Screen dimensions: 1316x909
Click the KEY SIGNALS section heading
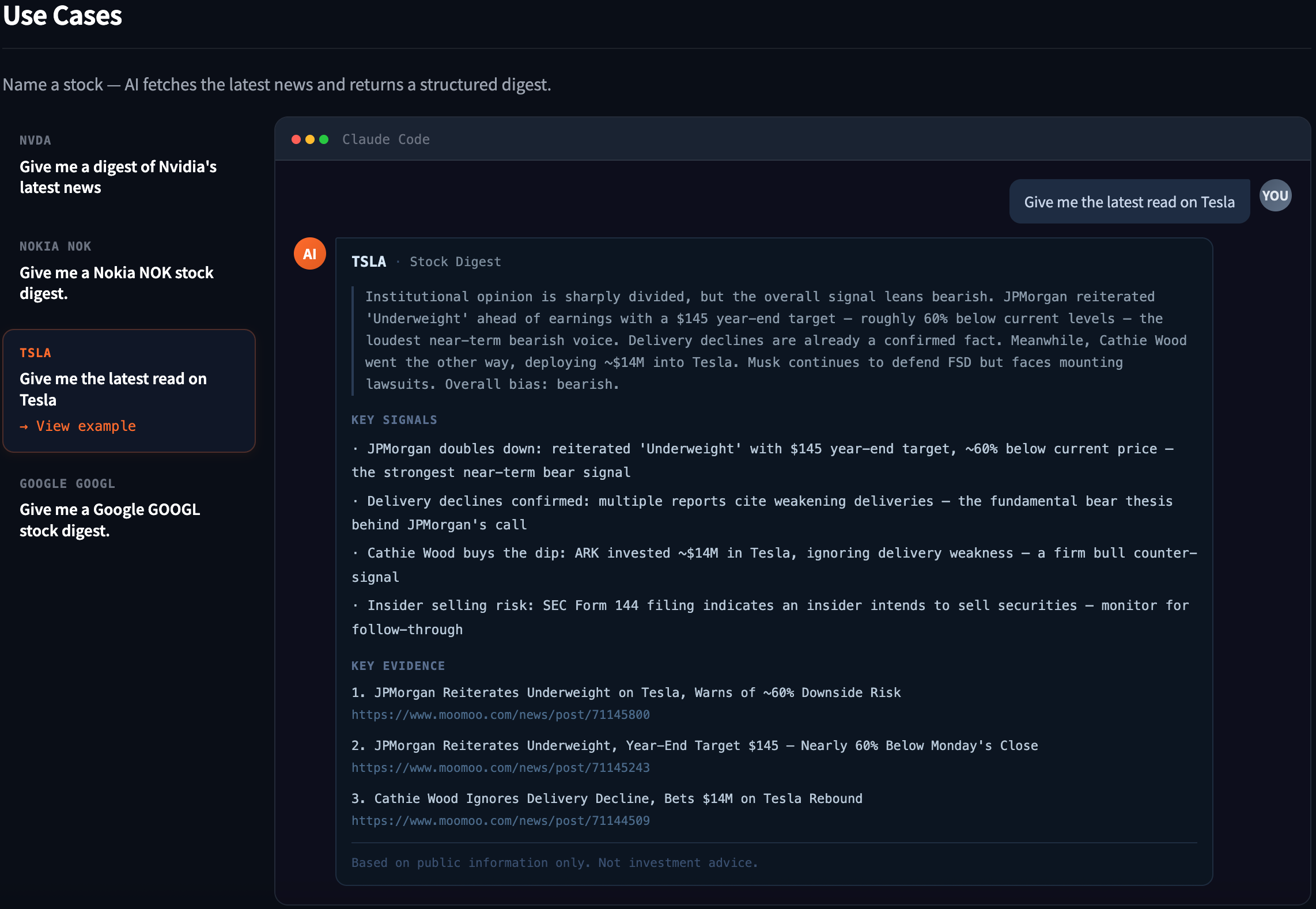pos(394,420)
